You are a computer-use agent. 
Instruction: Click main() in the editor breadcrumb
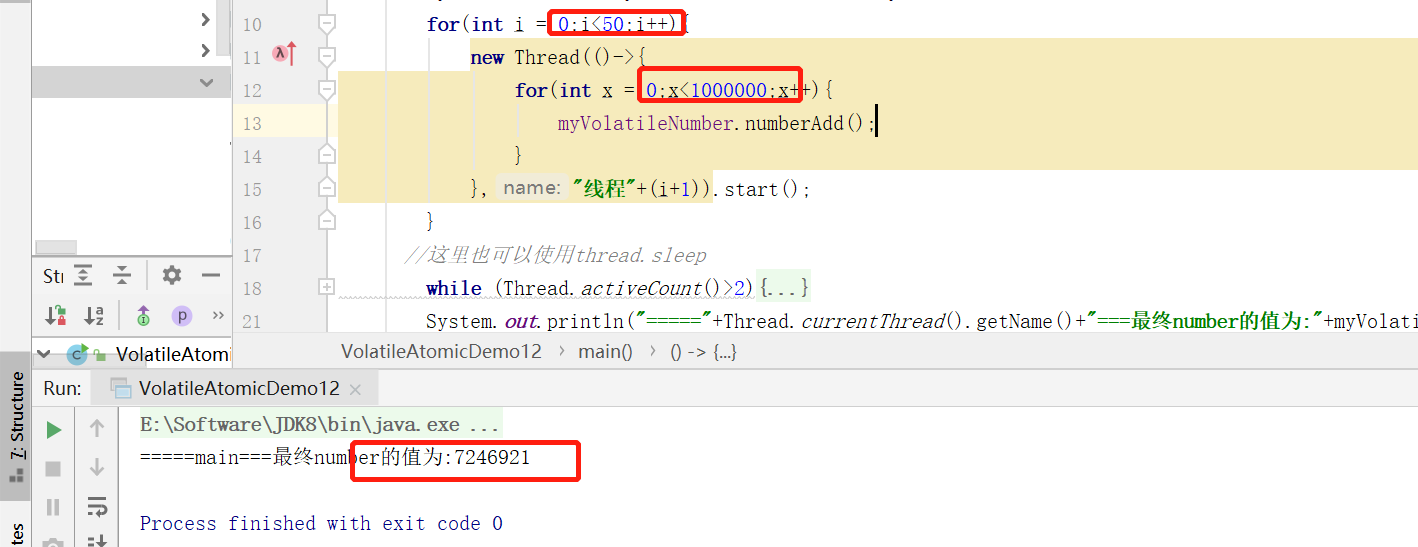pos(605,351)
